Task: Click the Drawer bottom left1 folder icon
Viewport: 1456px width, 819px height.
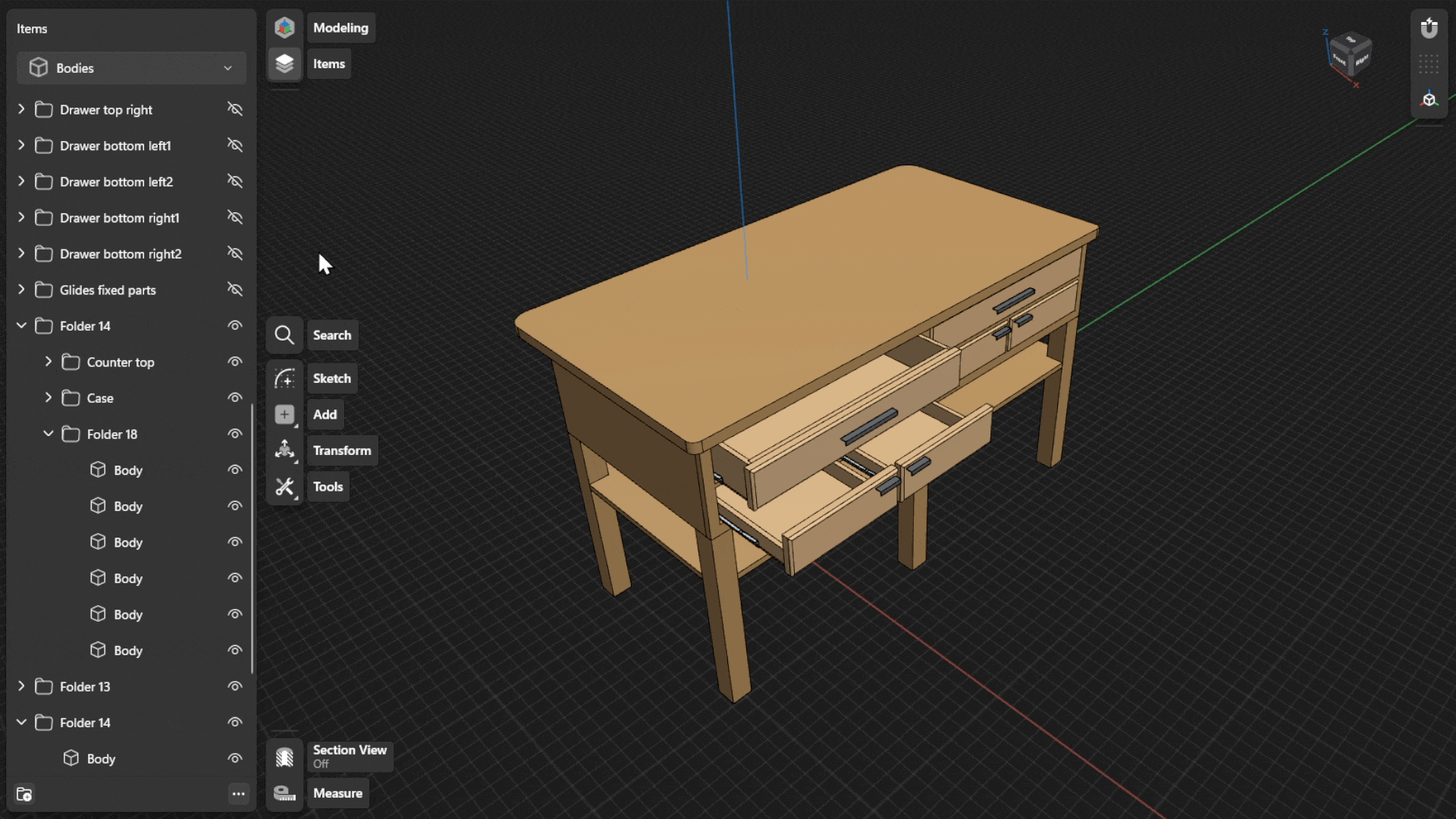Action: pyautogui.click(x=44, y=146)
